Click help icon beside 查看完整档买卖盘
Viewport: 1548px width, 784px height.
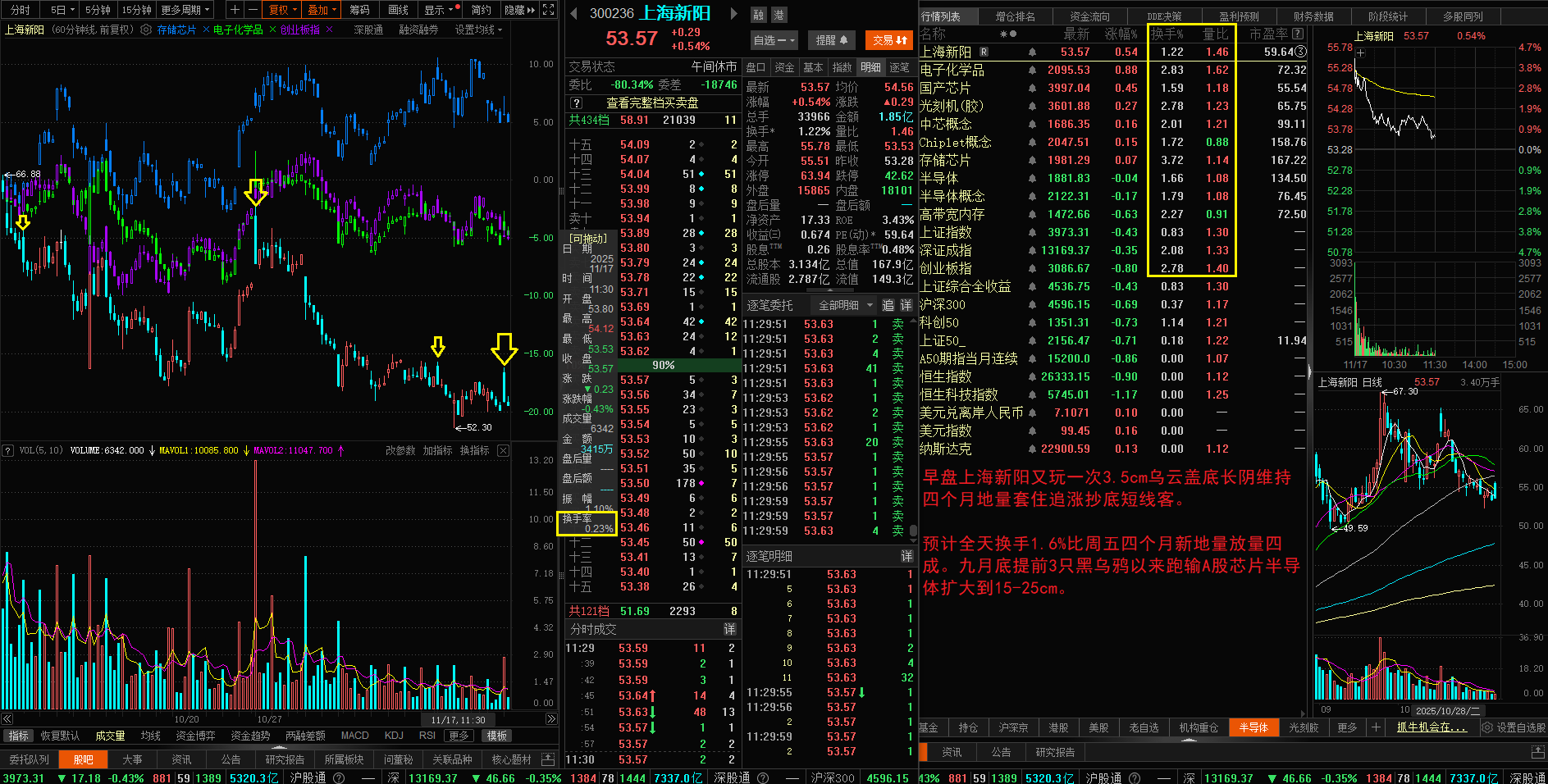(577, 103)
